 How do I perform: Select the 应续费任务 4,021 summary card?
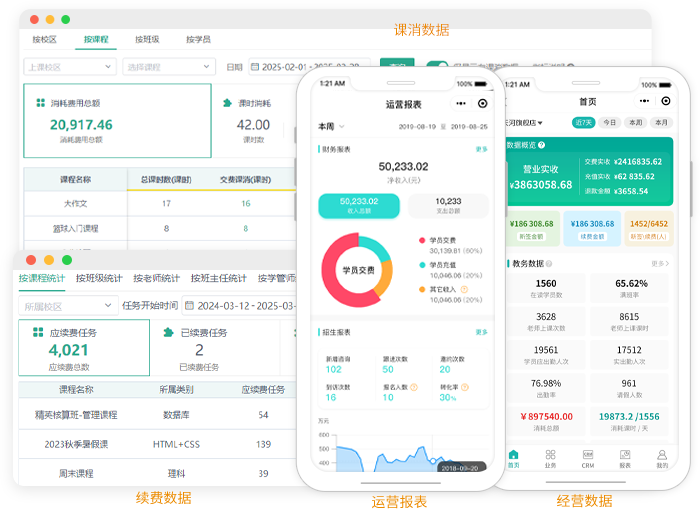84,347
